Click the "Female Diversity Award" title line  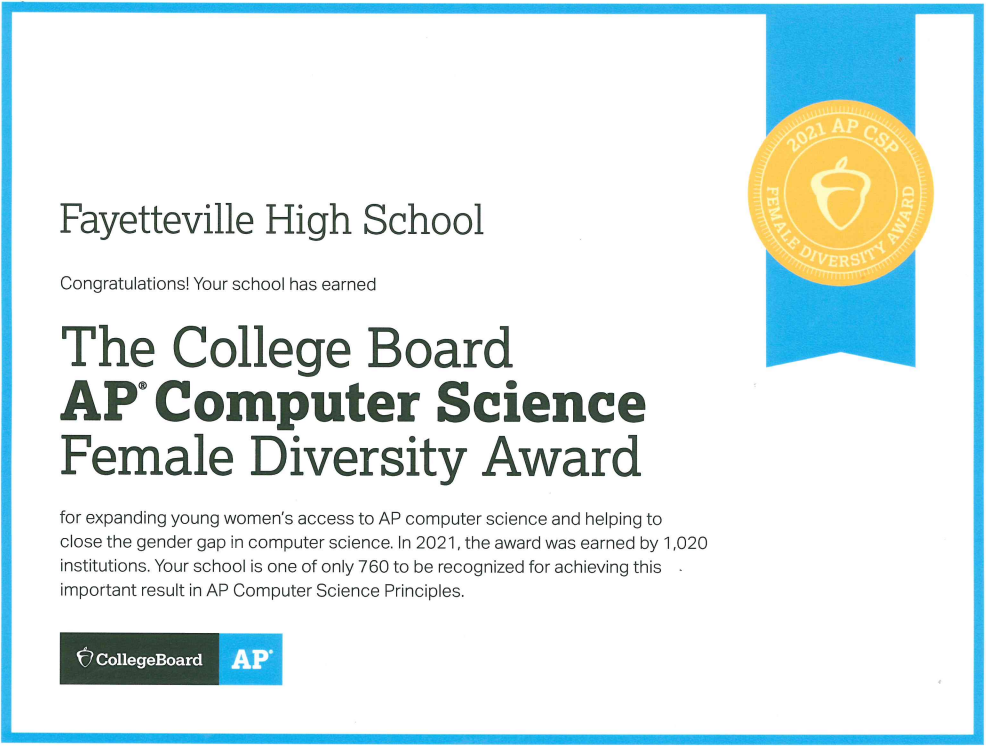pyautogui.click(x=351, y=458)
